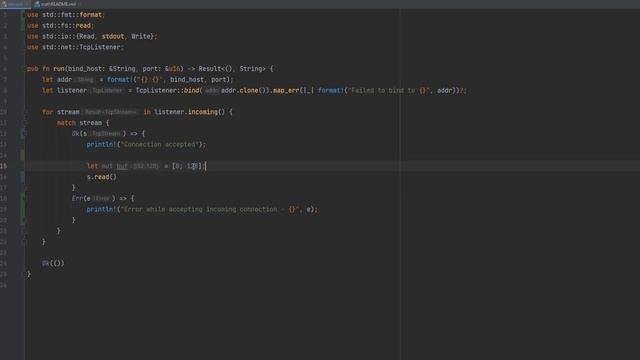Click the 'println!' macro in the Err branch
The width and height of the screenshot is (640, 360).
coord(102,209)
